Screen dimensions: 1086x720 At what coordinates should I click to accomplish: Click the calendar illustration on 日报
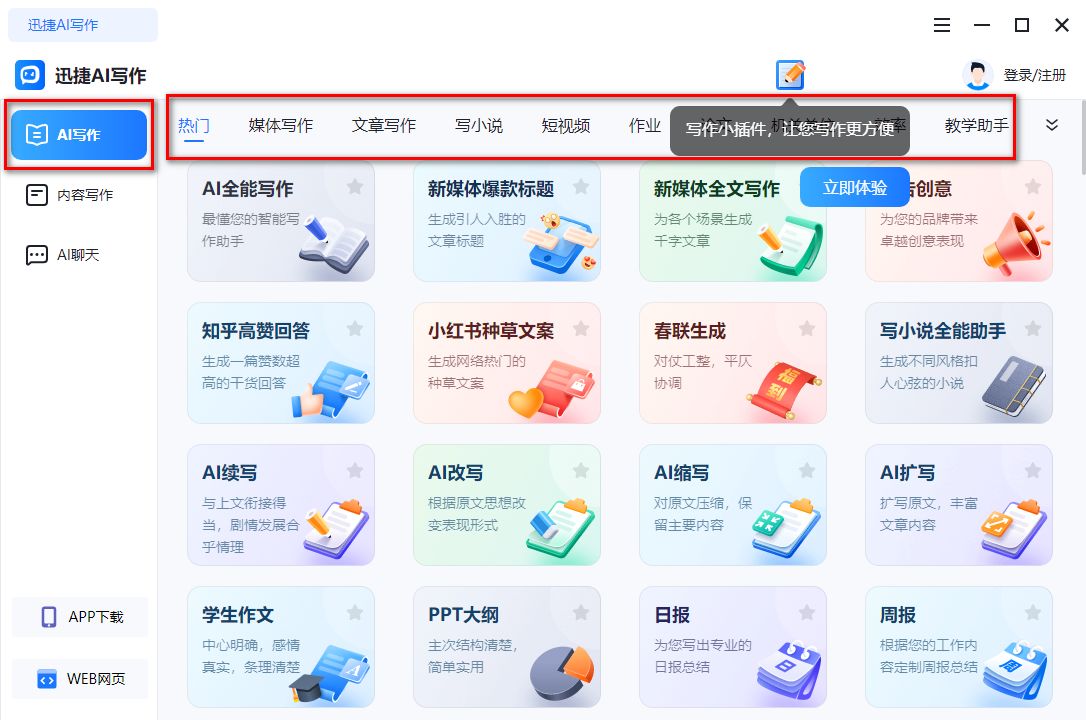pyautogui.click(x=789, y=671)
